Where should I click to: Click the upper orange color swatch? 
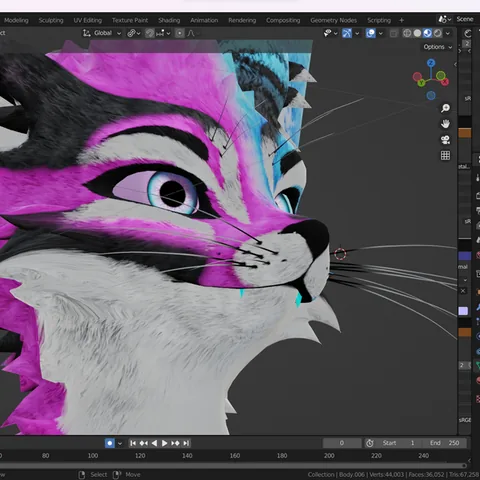pyautogui.click(x=465, y=133)
